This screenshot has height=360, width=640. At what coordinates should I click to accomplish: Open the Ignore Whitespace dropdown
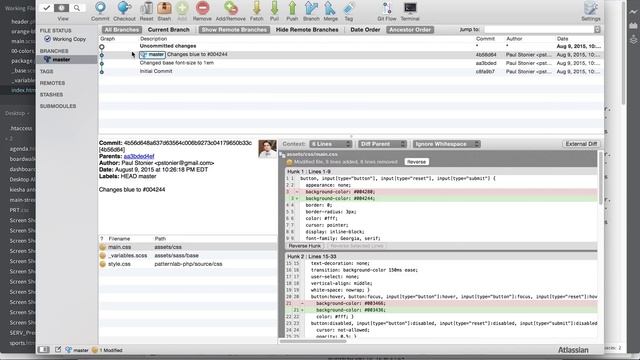click(x=446, y=144)
